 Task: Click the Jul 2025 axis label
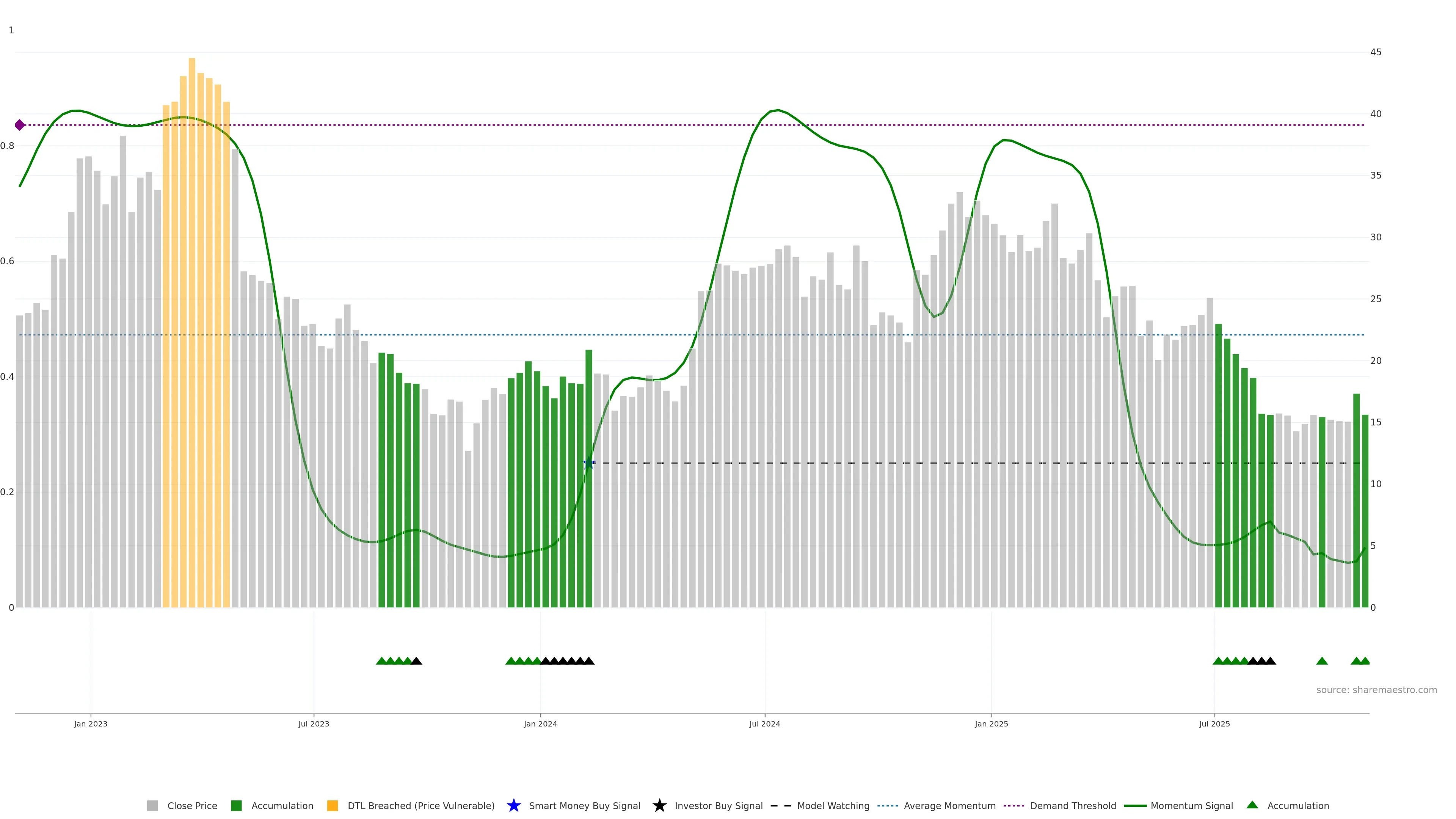(x=1214, y=723)
